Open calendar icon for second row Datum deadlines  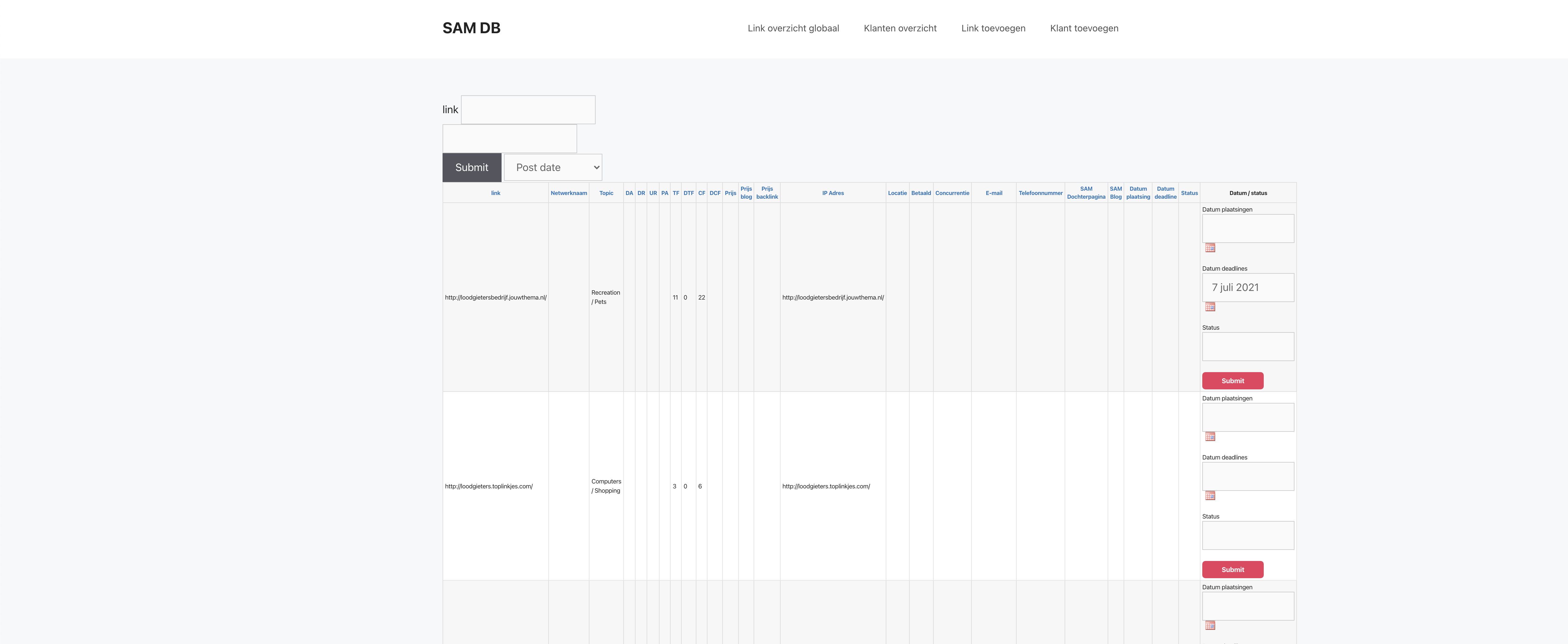(1210, 496)
